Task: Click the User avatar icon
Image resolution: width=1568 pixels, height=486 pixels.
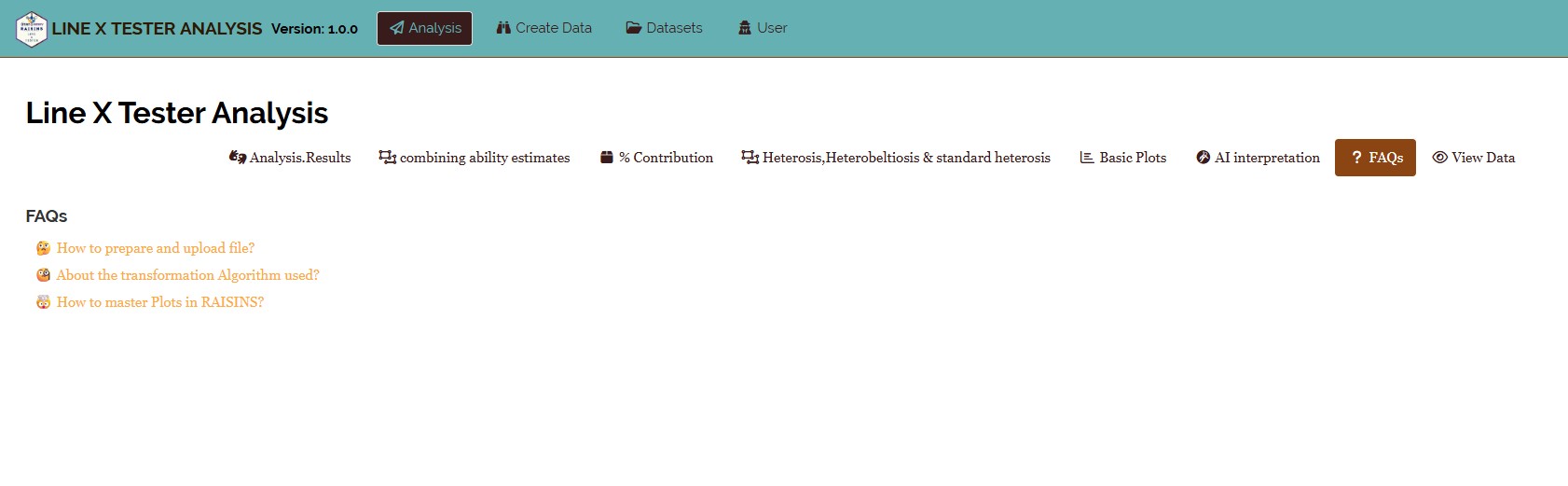Action: [x=745, y=28]
